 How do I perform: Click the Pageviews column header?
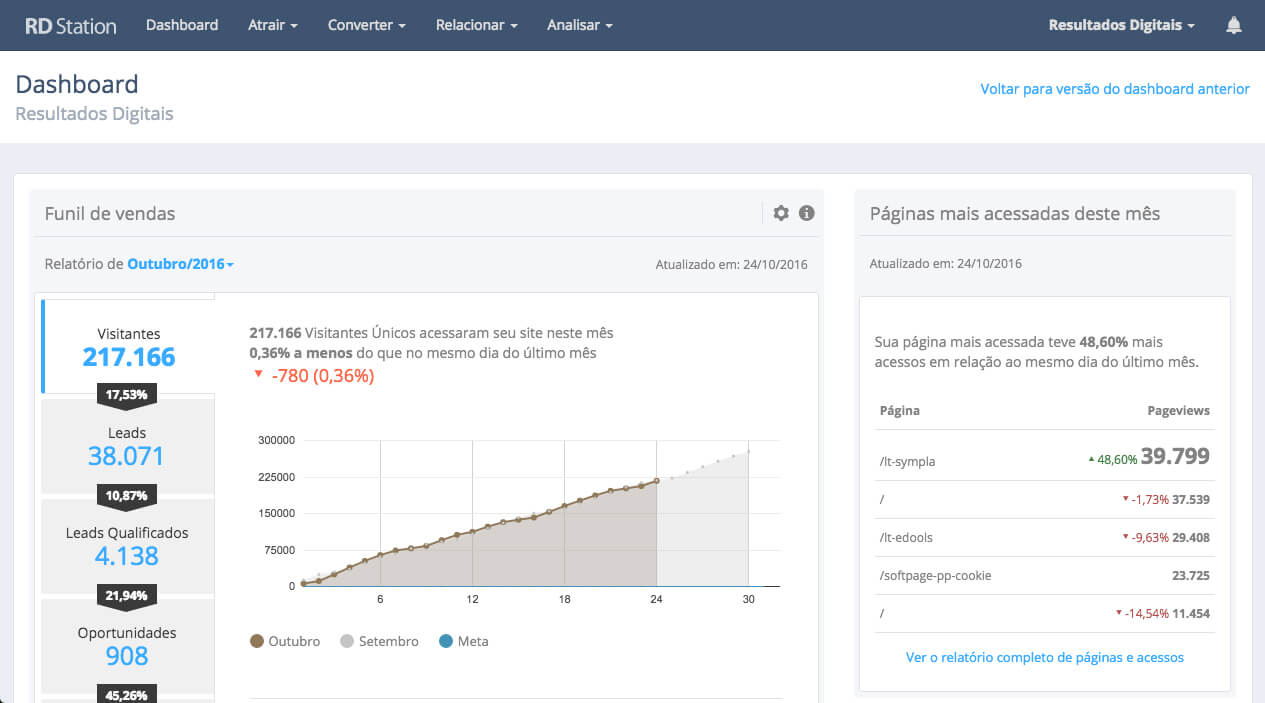[1178, 410]
